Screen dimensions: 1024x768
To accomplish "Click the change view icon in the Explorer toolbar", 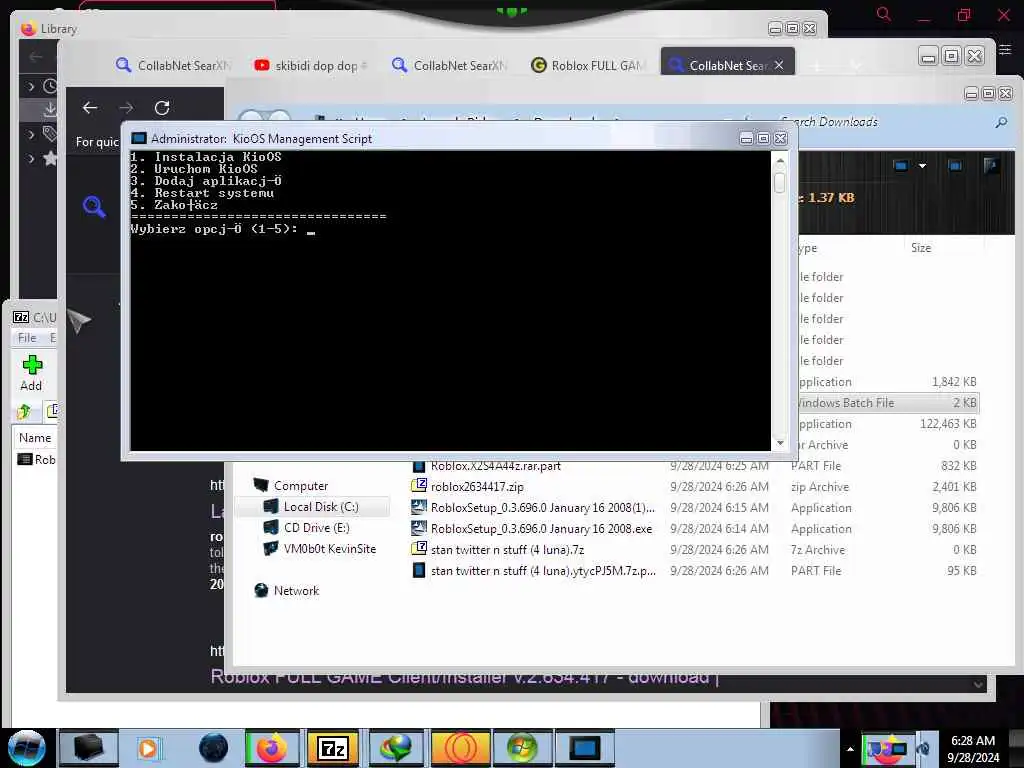I will pyautogui.click(x=901, y=166).
